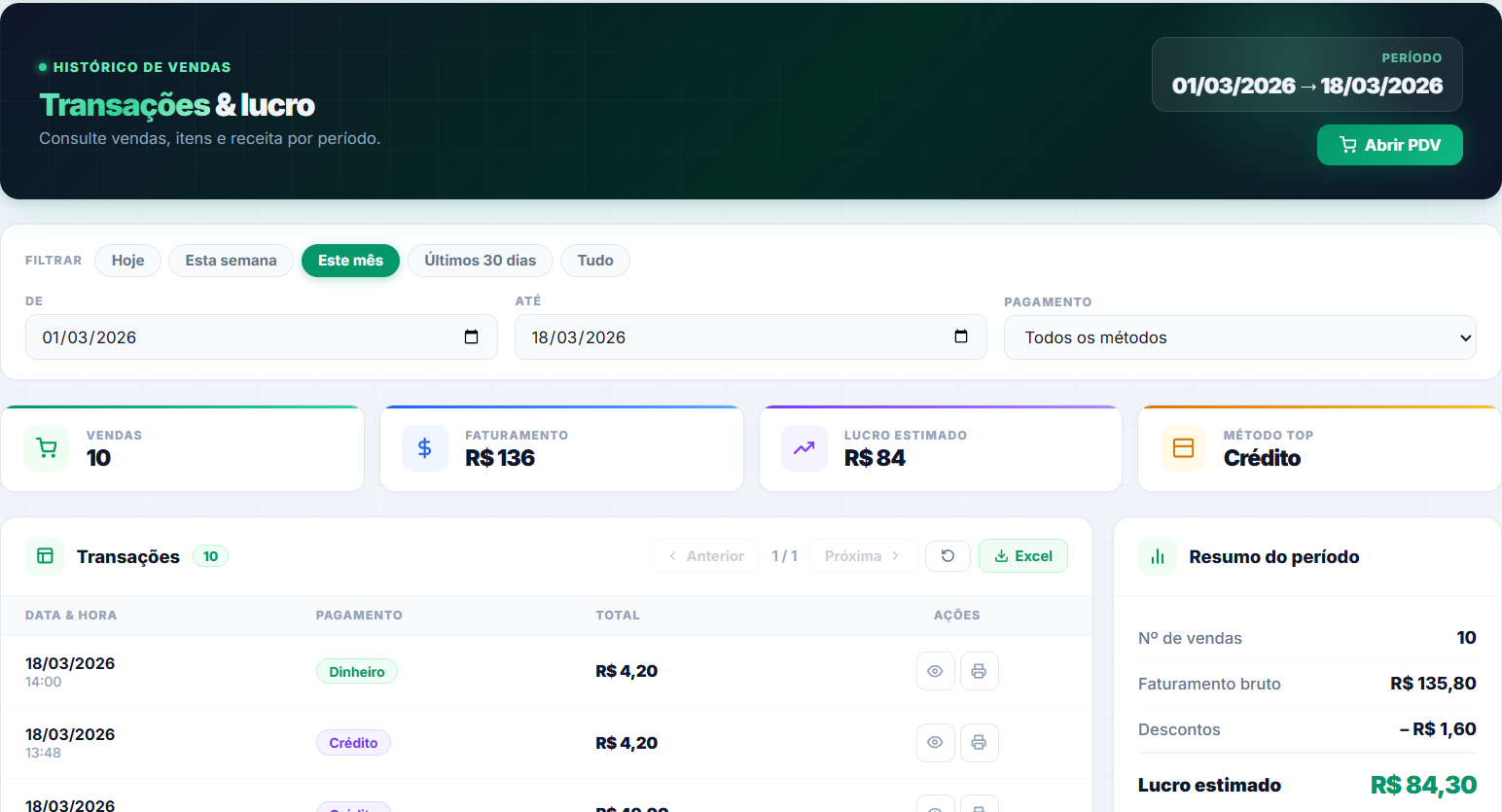Expand the Pagamento methods dropdown
This screenshot has height=812, width=1502.
(x=1239, y=337)
